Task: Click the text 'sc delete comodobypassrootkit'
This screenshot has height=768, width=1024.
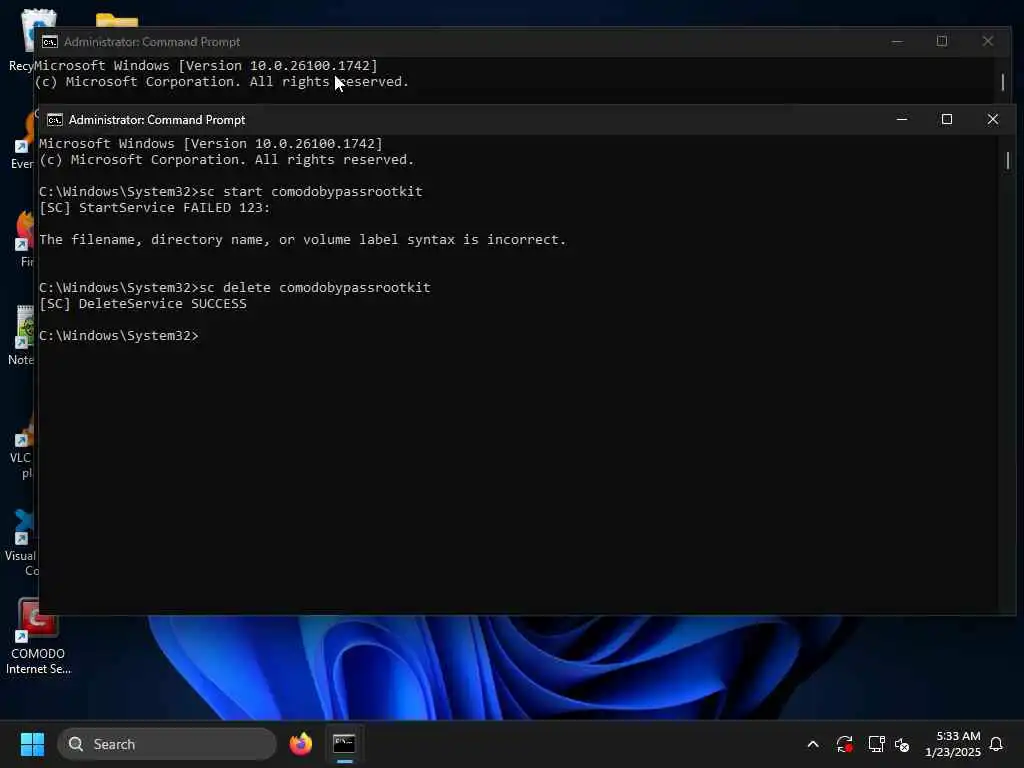Action: pyautogui.click(x=315, y=287)
